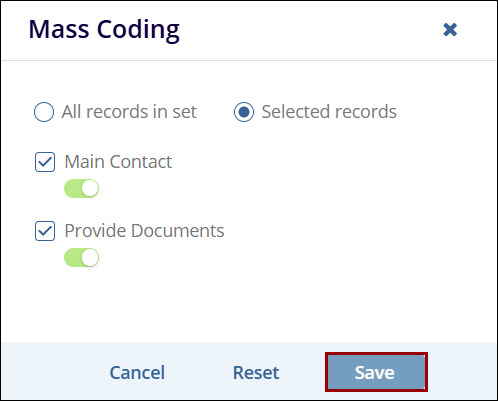Click the "Provide Documents" field label

144,231
